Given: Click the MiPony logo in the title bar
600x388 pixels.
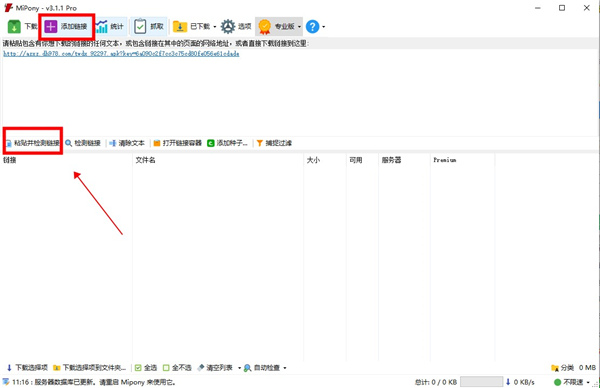Looking at the screenshot, I should (x=8, y=8).
